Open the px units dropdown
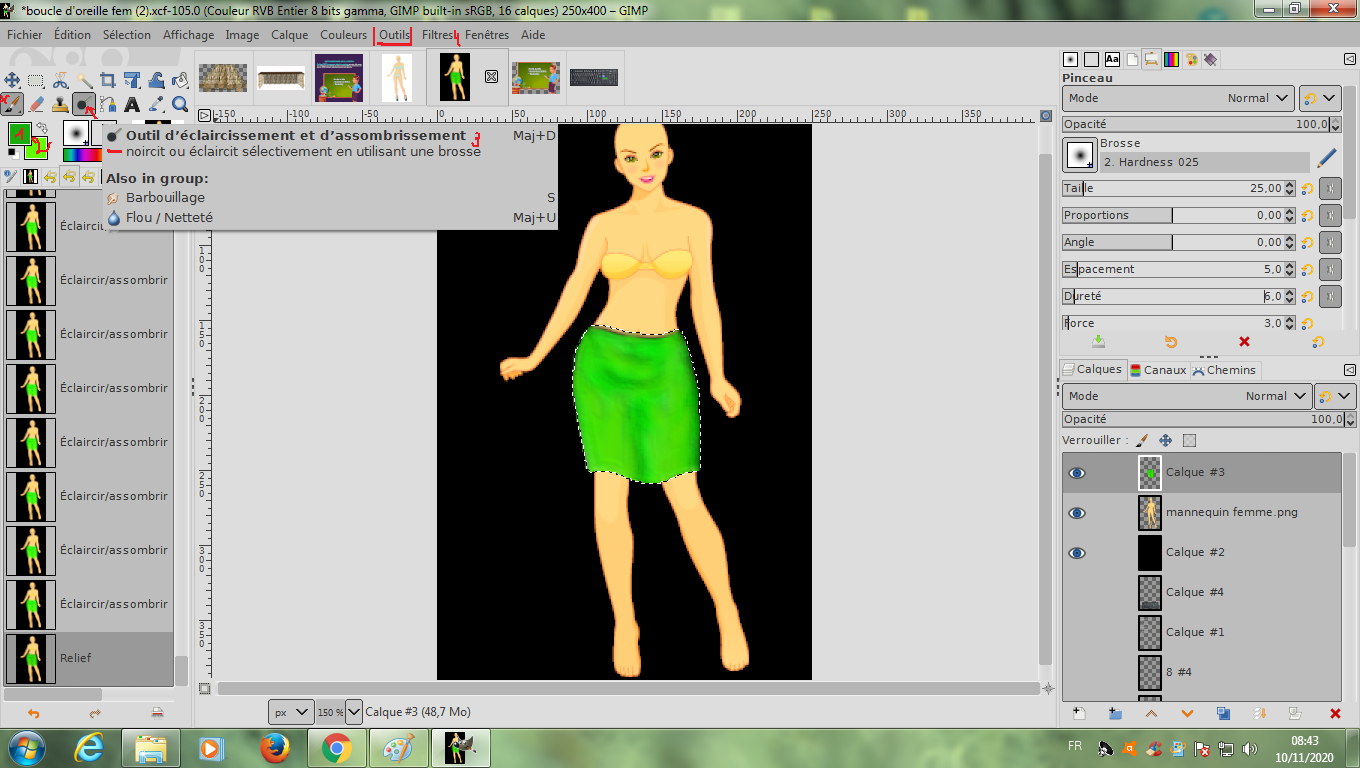Viewport: 1360px width, 768px height. click(x=291, y=712)
